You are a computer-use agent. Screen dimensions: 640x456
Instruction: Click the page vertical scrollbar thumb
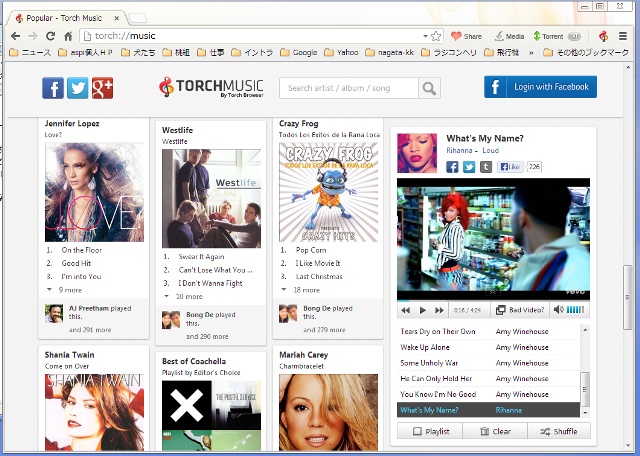[x=627, y=297]
